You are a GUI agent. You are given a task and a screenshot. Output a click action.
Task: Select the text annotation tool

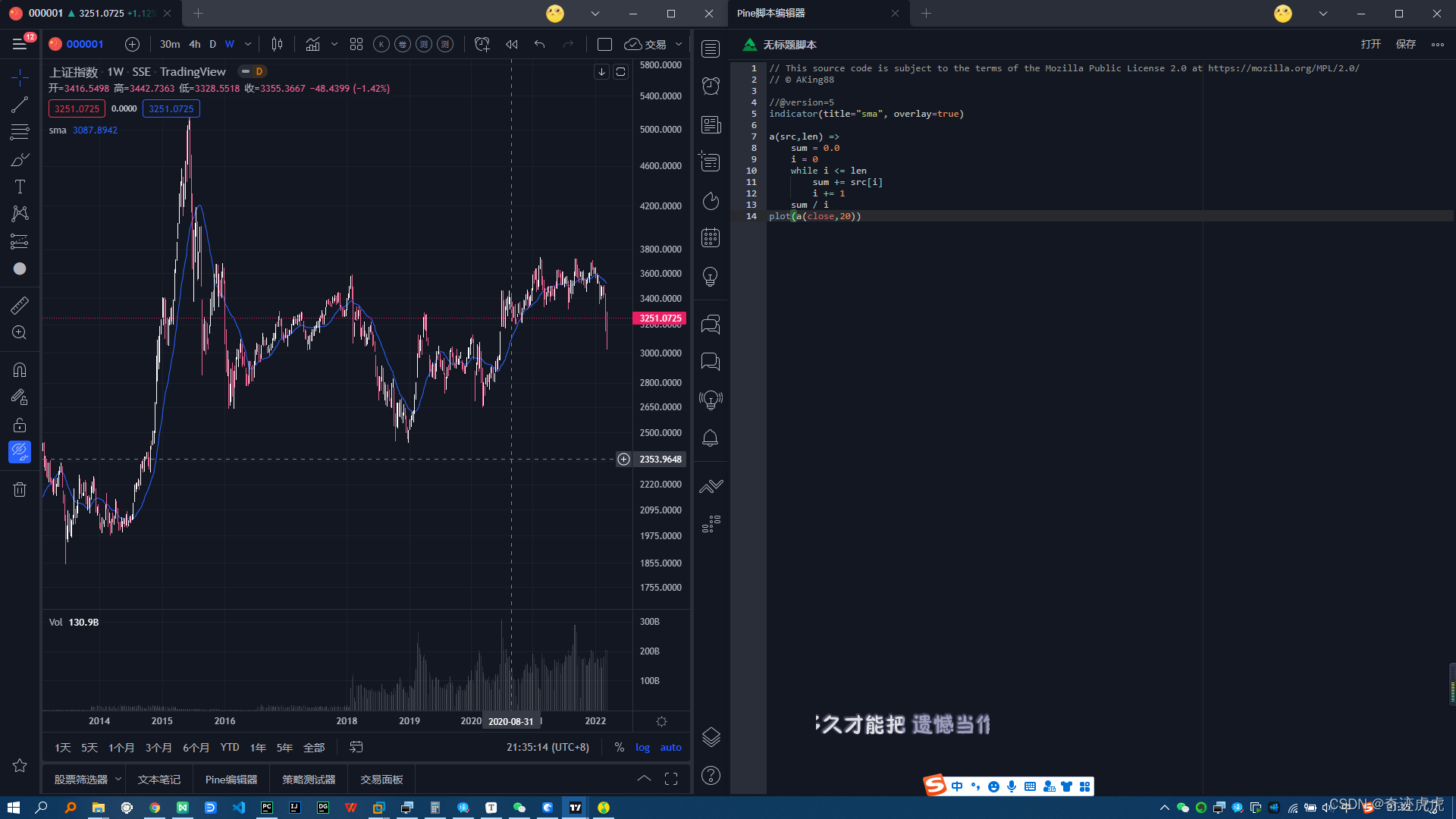point(20,187)
